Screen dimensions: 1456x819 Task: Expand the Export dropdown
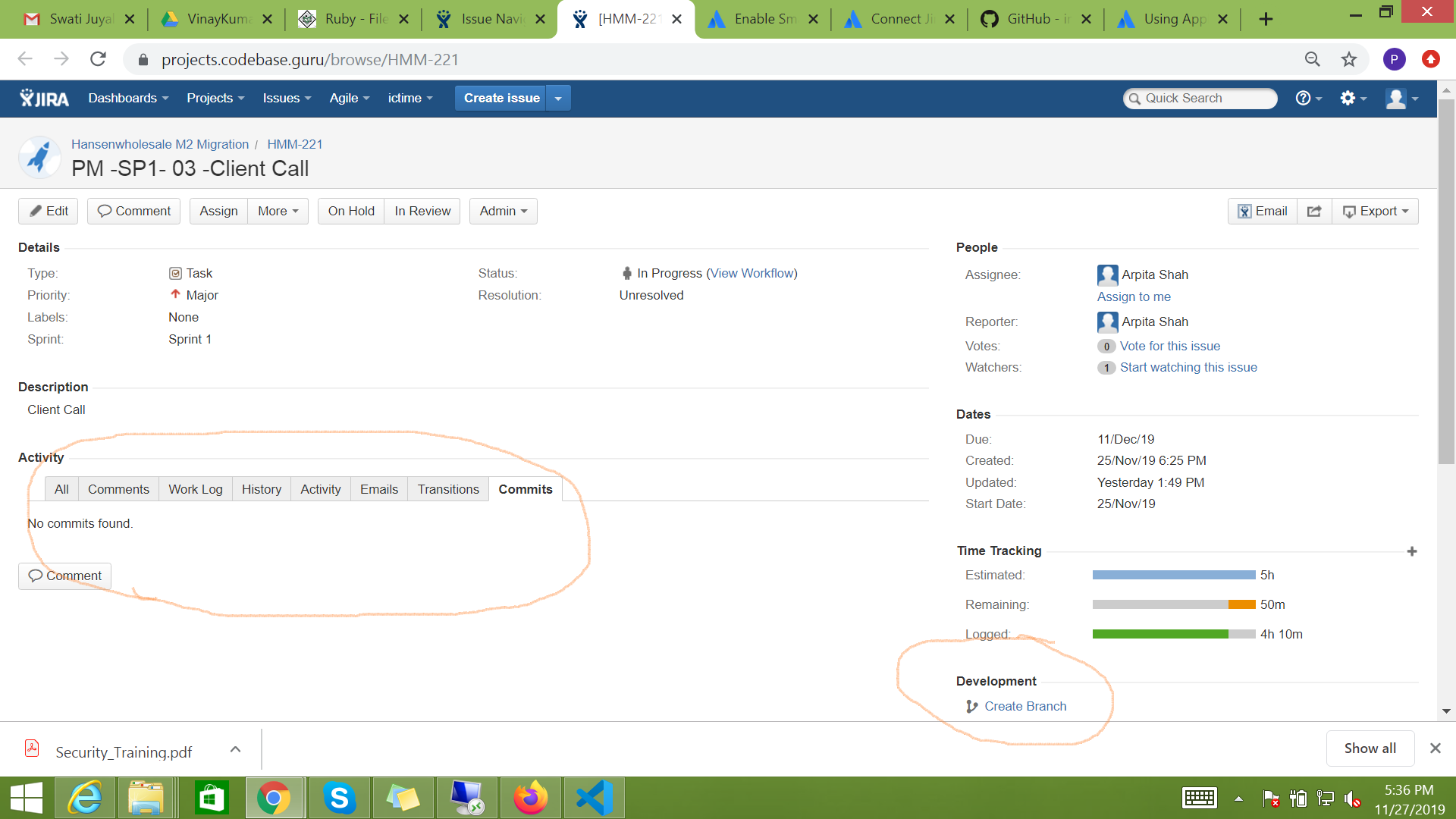pyautogui.click(x=1375, y=211)
